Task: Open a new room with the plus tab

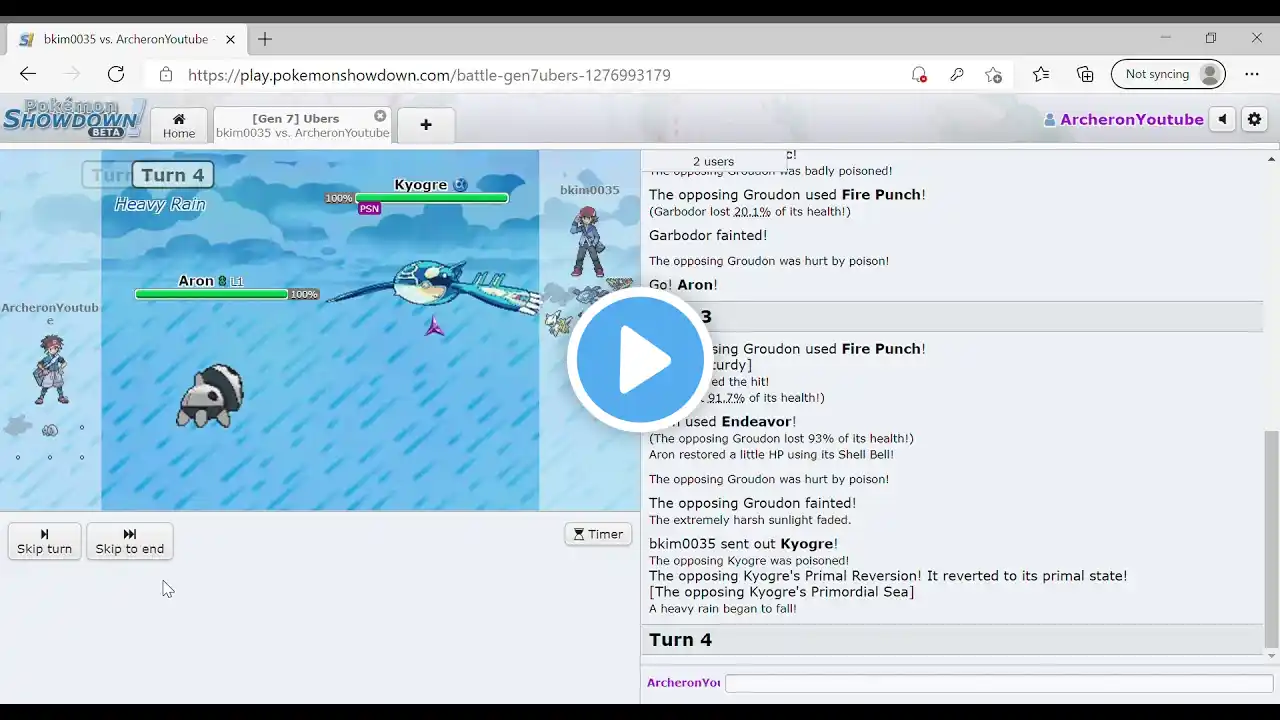Action: point(426,125)
